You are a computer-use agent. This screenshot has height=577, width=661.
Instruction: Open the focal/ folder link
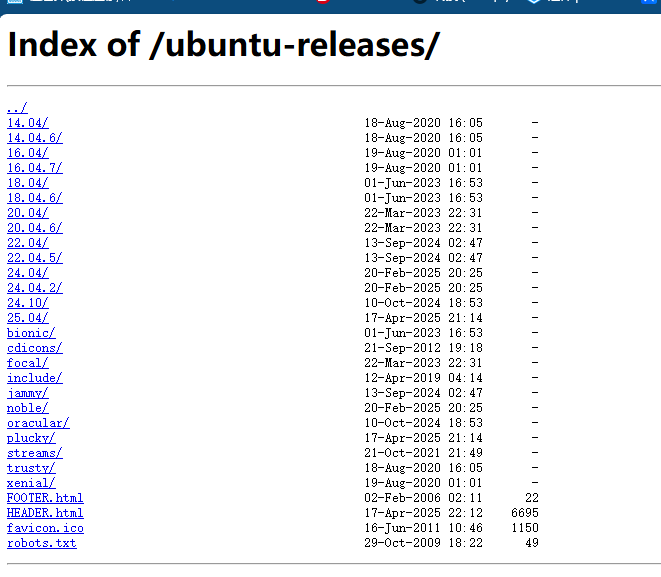pos(28,363)
